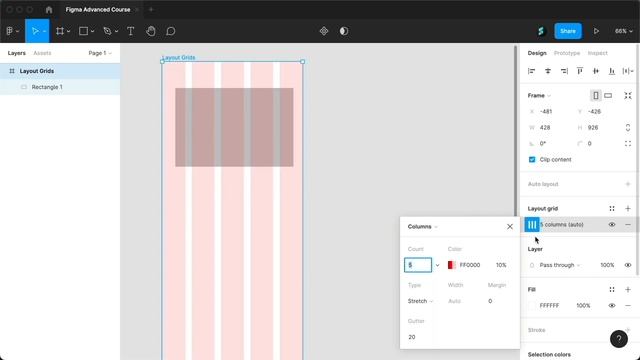Screen dimensions: 640x360
Task: Open the Figma main menu
Action: click(x=12, y=31)
